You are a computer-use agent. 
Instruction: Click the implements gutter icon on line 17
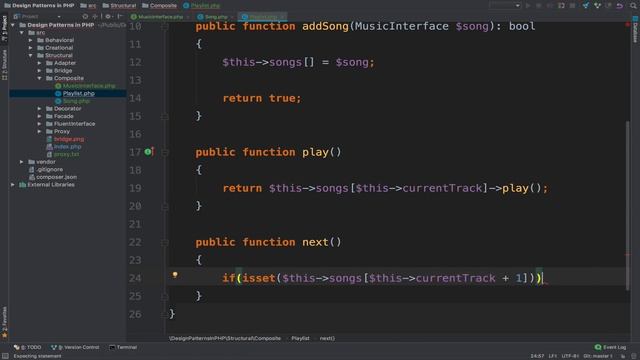click(149, 152)
